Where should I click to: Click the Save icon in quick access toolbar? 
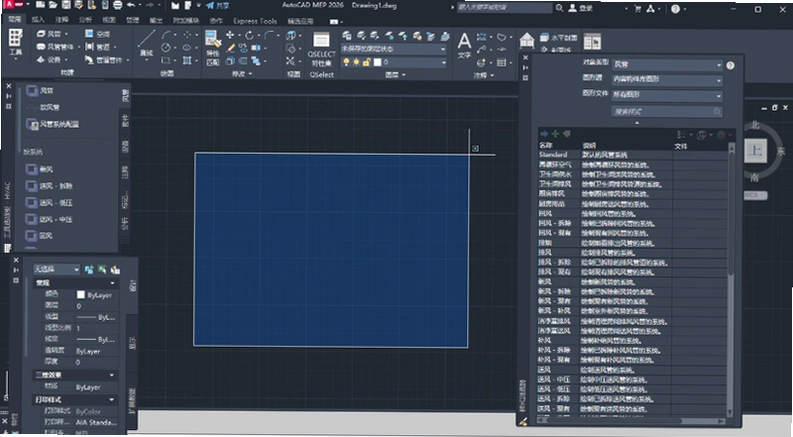click(66, 6)
